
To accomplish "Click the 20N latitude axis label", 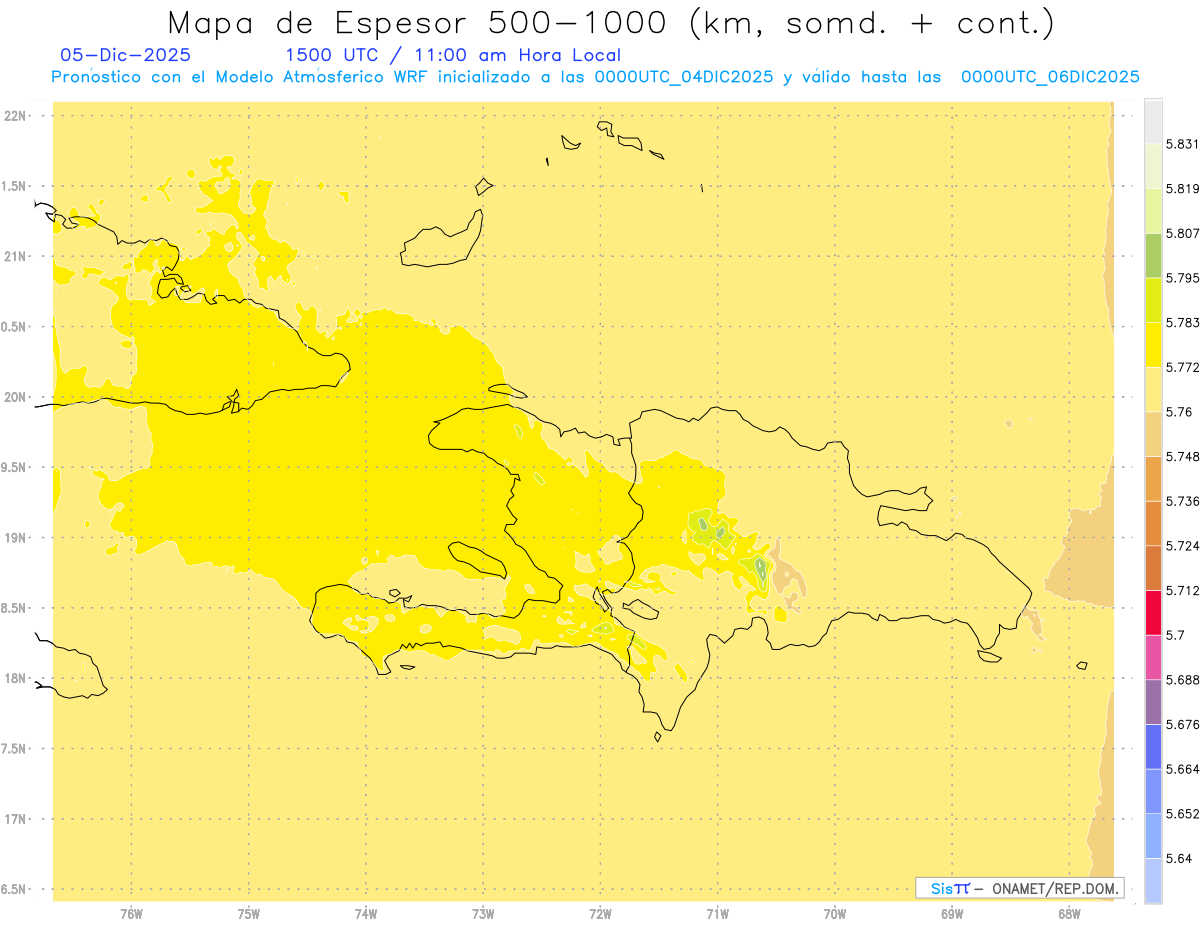I will pos(17,397).
